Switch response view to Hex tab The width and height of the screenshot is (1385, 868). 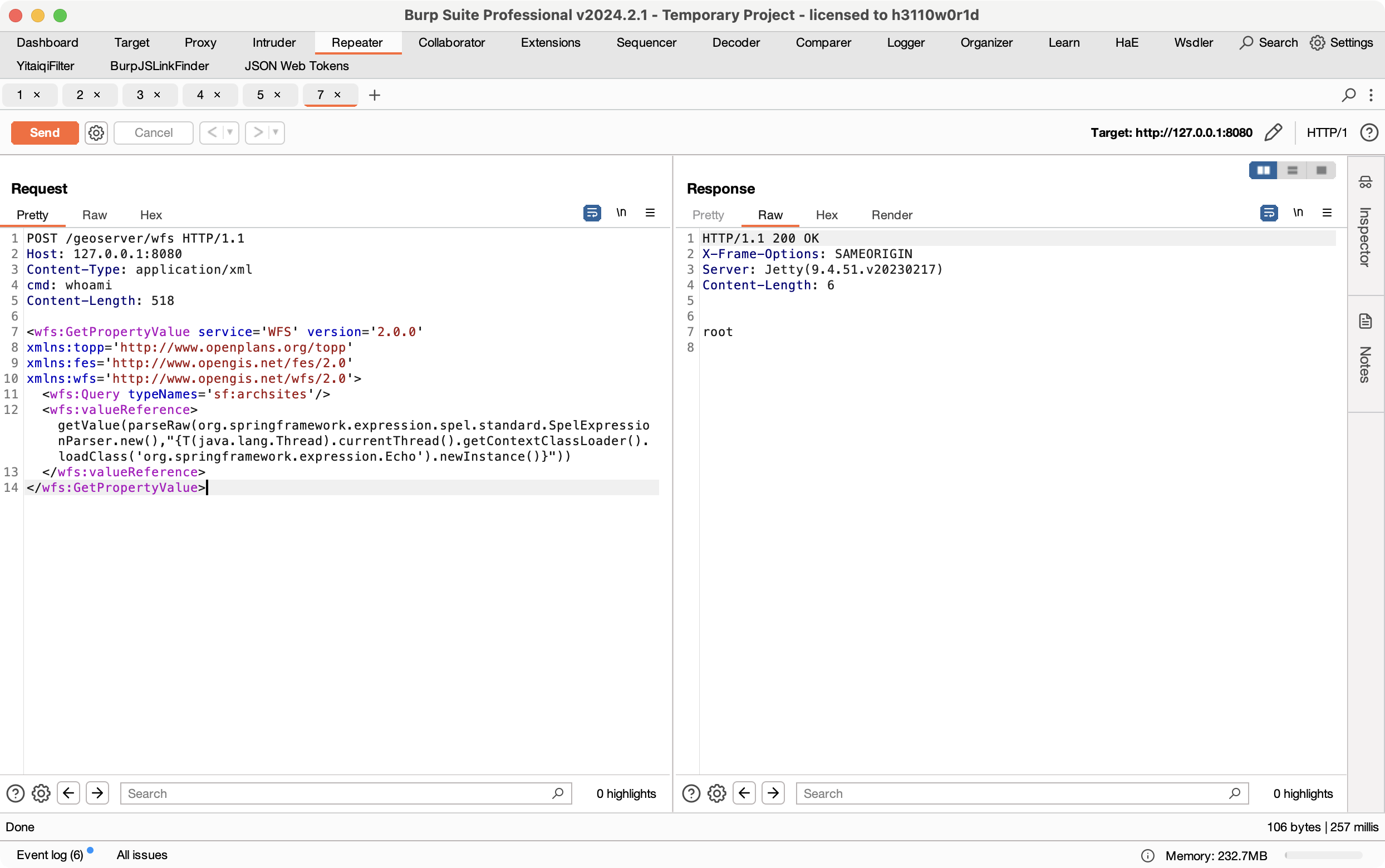(826, 215)
